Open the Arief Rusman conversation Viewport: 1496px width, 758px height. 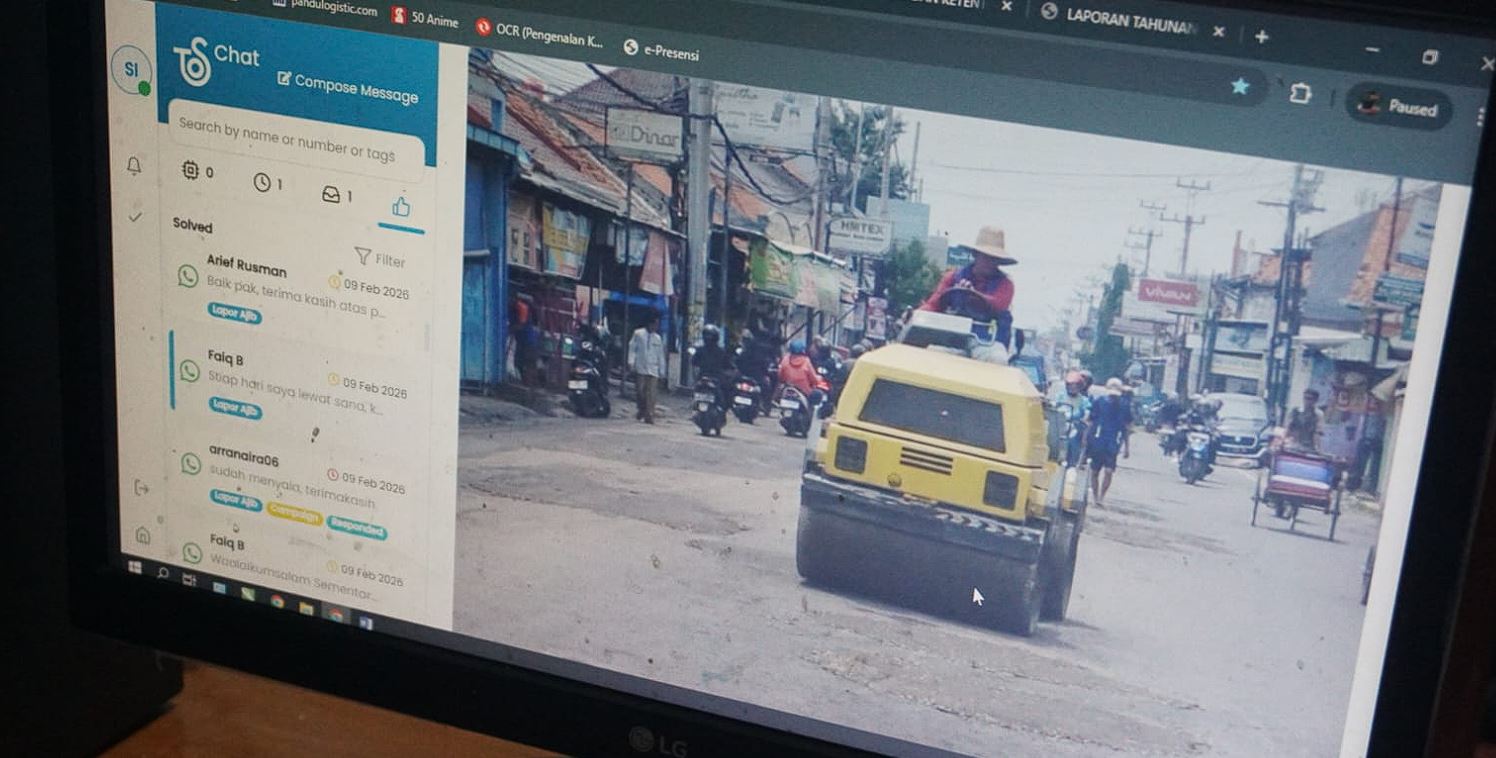tap(300, 285)
